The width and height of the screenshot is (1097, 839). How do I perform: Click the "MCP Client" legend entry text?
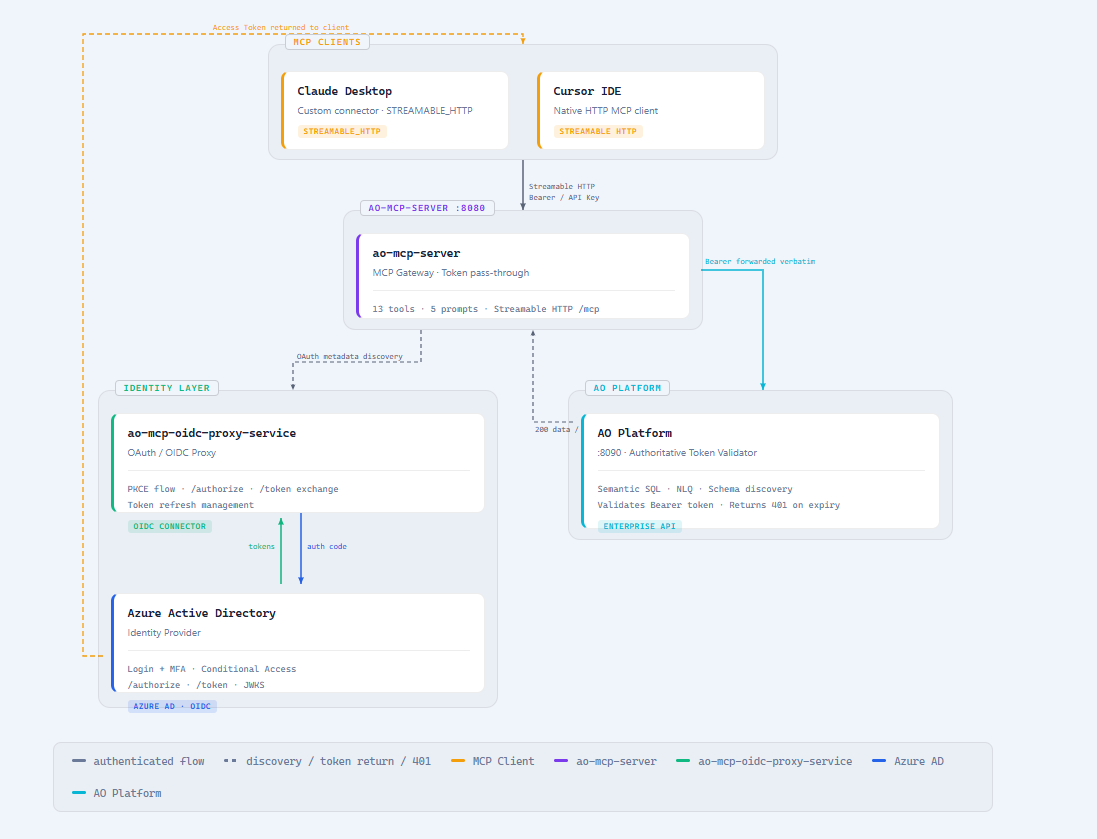(503, 761)
